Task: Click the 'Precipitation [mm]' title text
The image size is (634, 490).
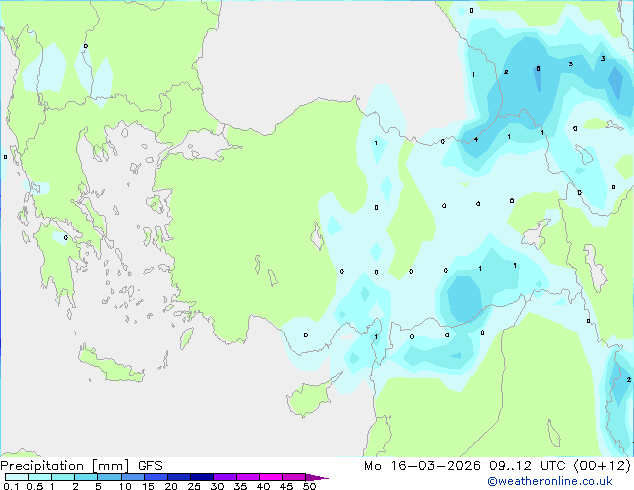Action: point(64,466)
